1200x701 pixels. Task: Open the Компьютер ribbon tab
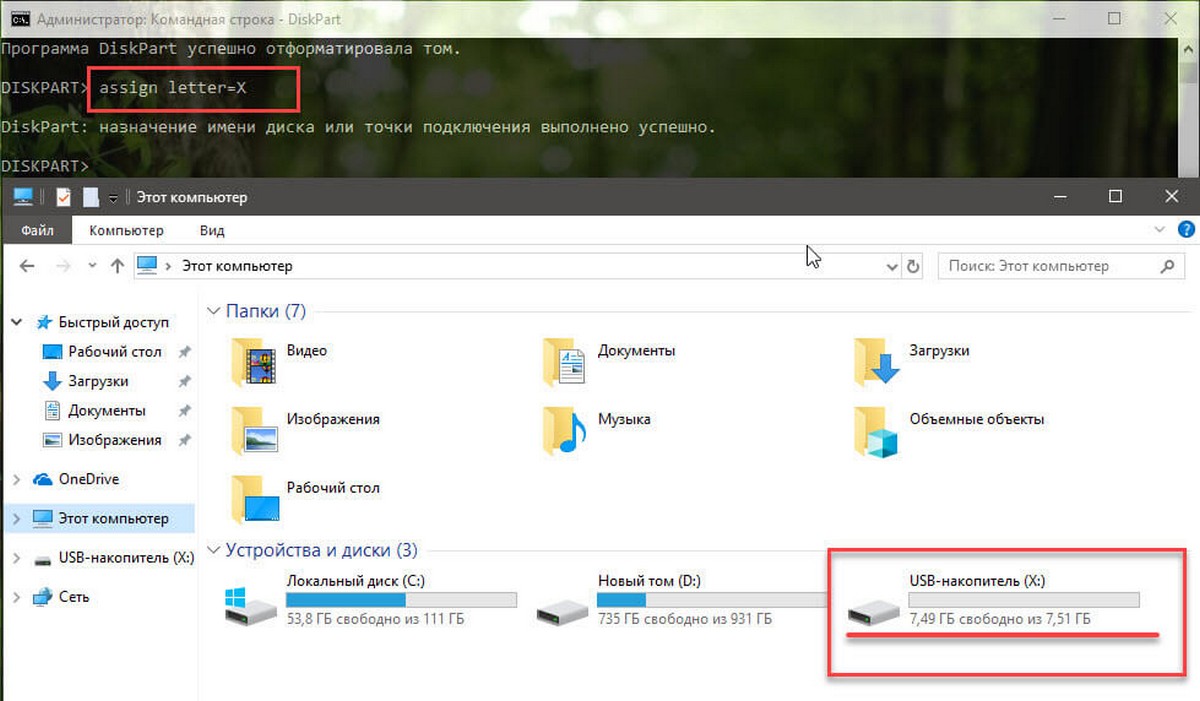click(126, 230)
